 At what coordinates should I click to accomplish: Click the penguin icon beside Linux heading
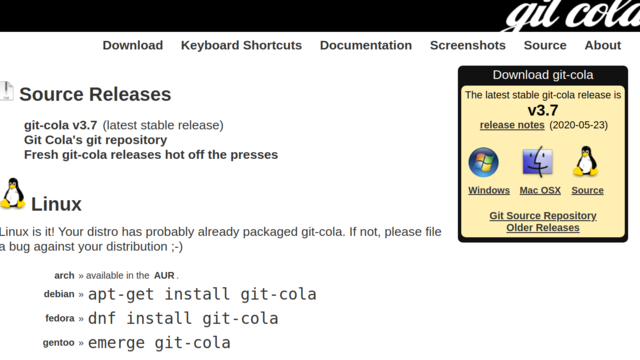[x=13, y=193]
